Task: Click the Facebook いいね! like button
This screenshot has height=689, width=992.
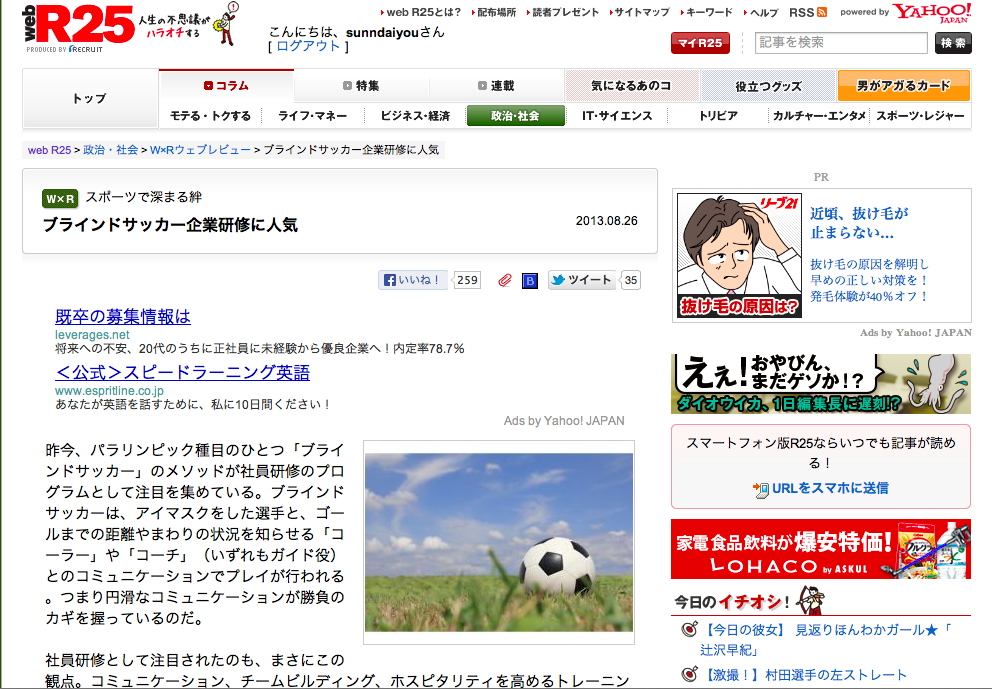Action: [412, 280]
